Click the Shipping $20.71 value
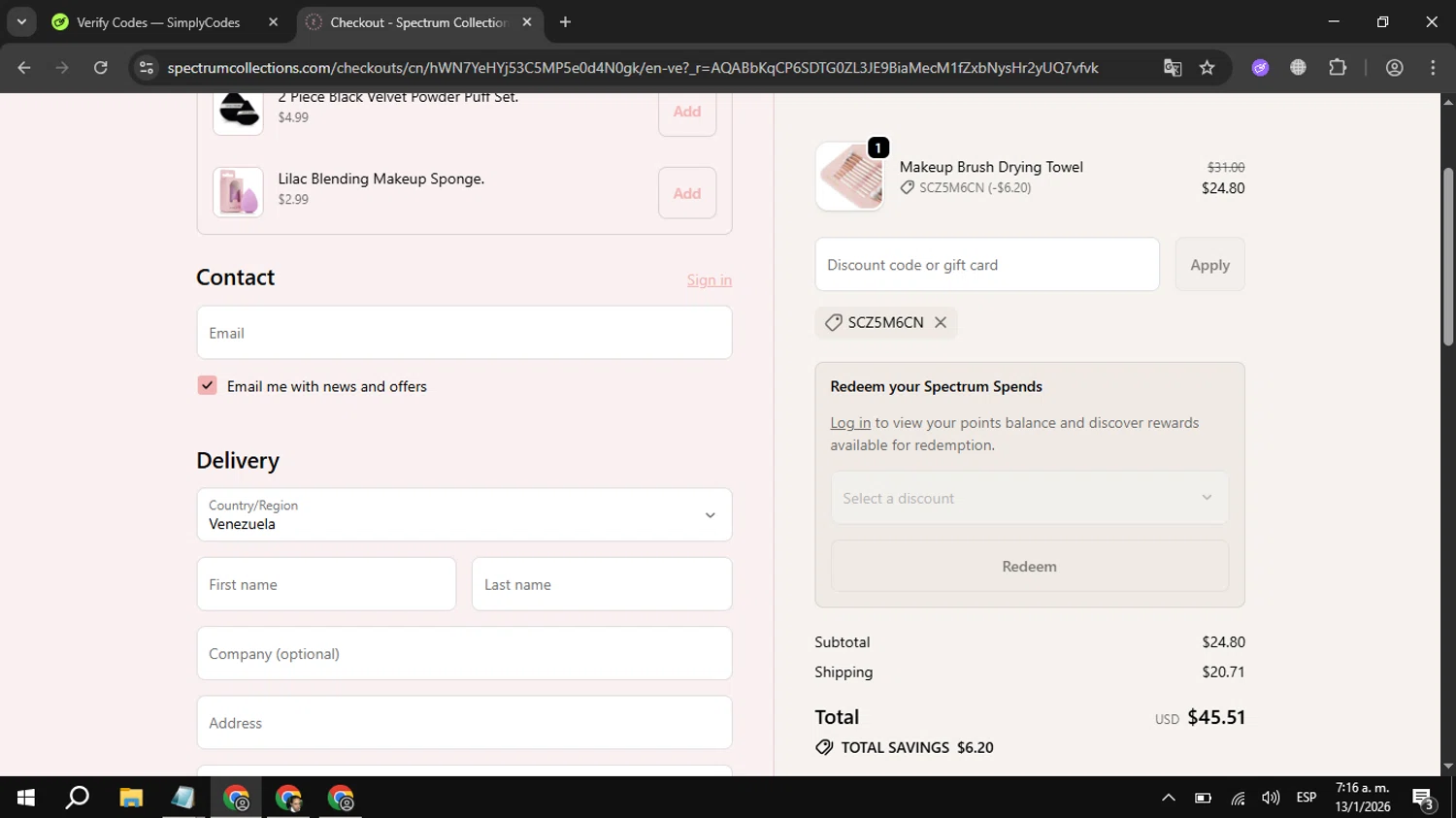This screenshot has width=1456, height=818. click(x=1223, y=671)
